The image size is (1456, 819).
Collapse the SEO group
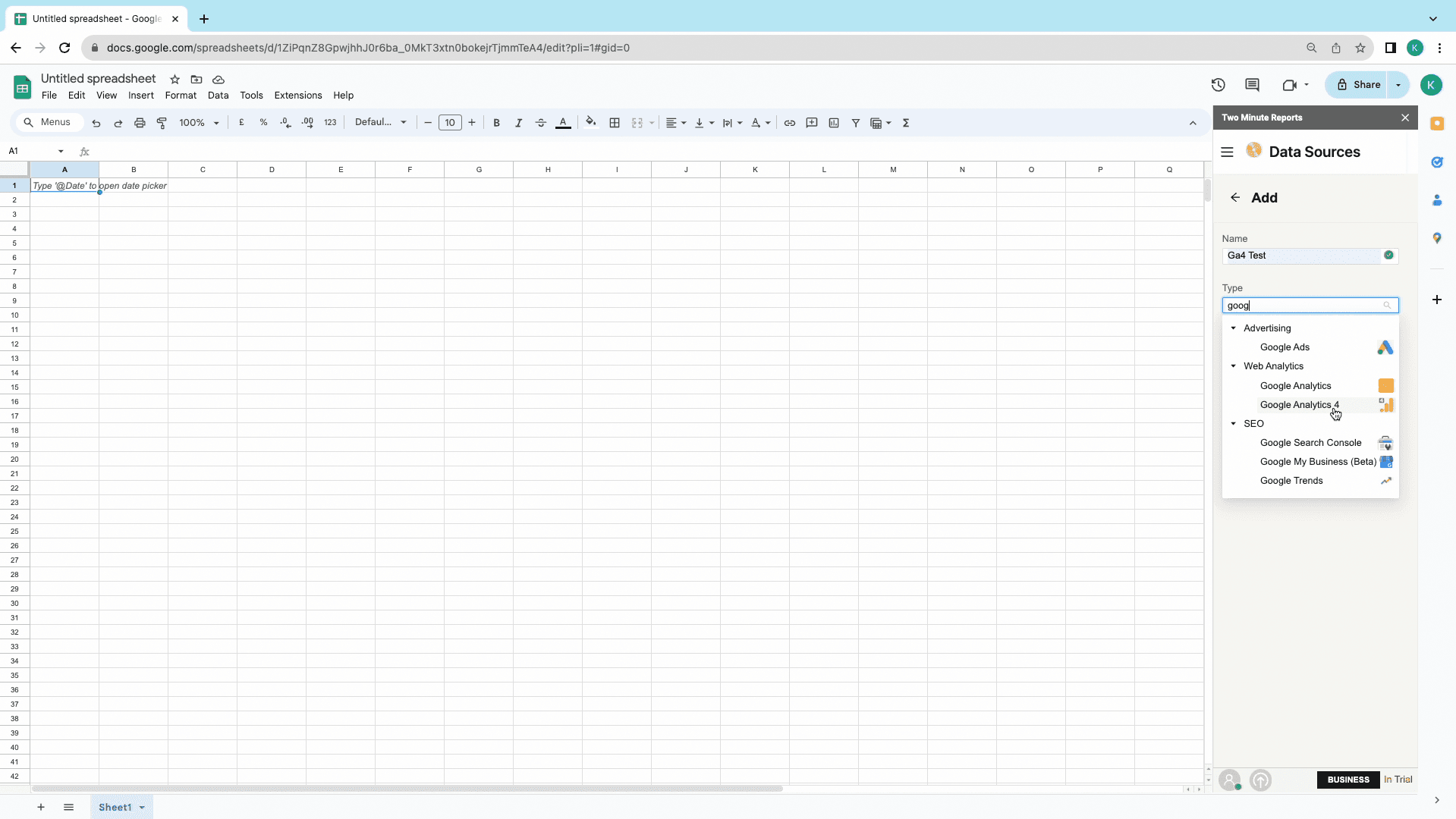(x=1234, y=424)
